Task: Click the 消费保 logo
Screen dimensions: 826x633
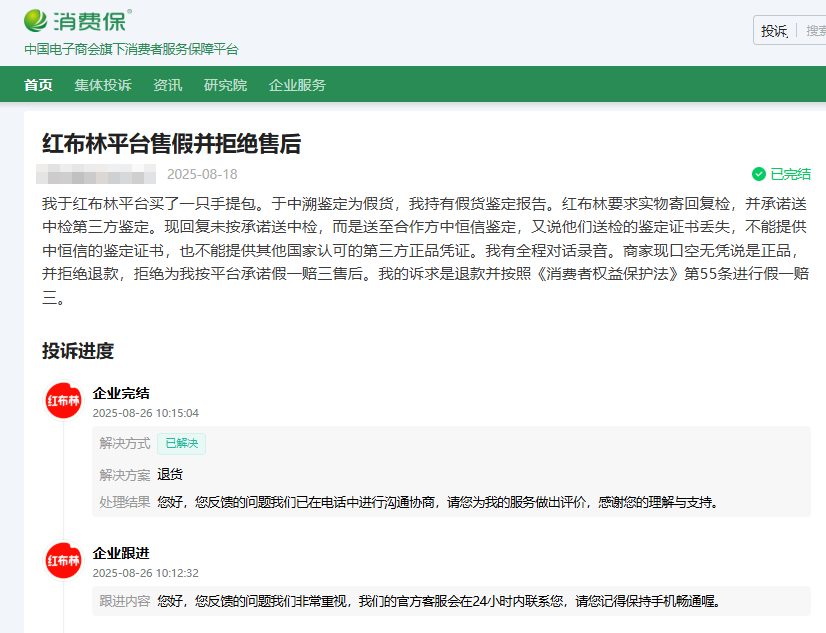Action: (x=77, y=19)
